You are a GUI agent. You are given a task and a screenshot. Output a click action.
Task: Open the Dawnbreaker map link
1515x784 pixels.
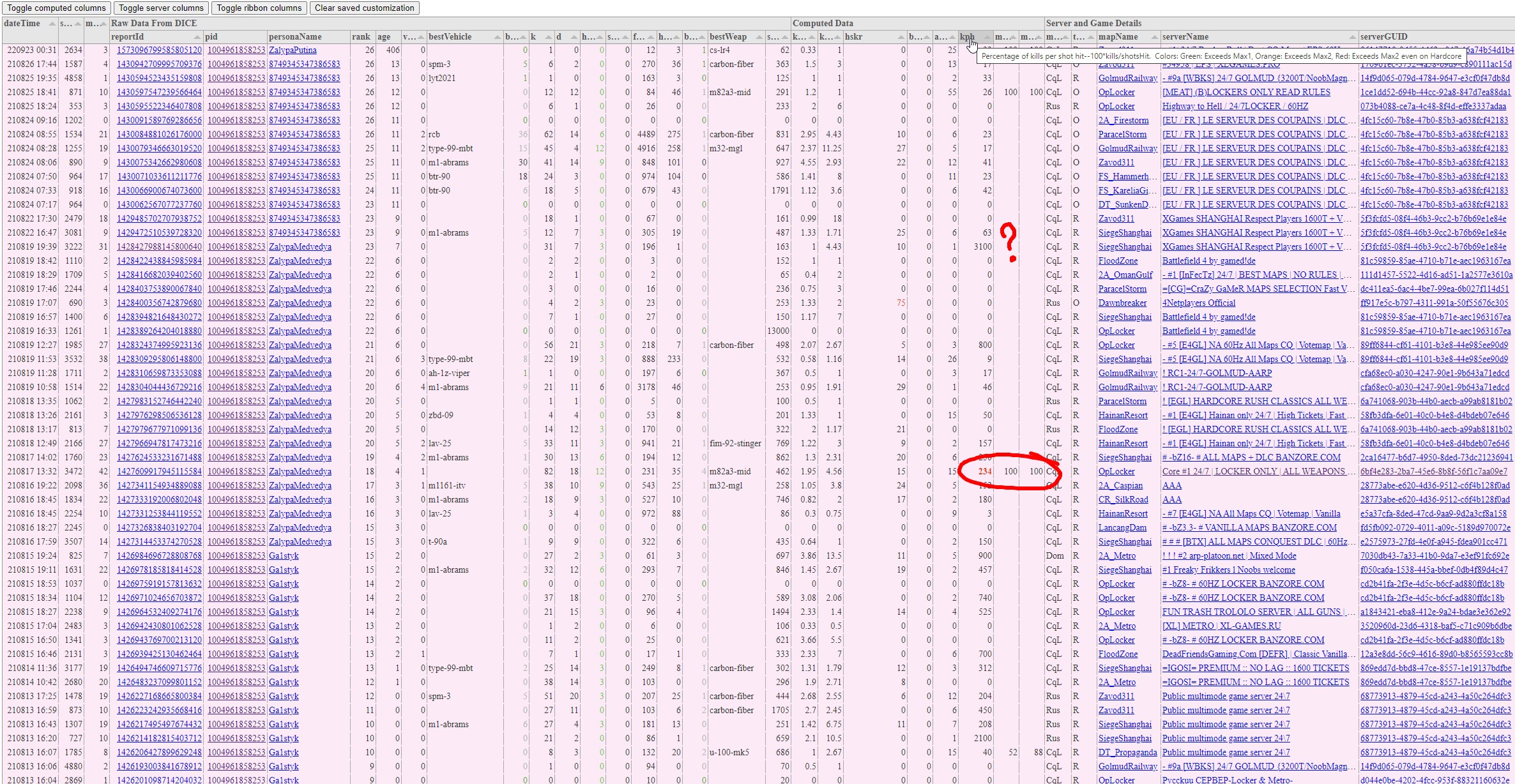point(1122,303)
